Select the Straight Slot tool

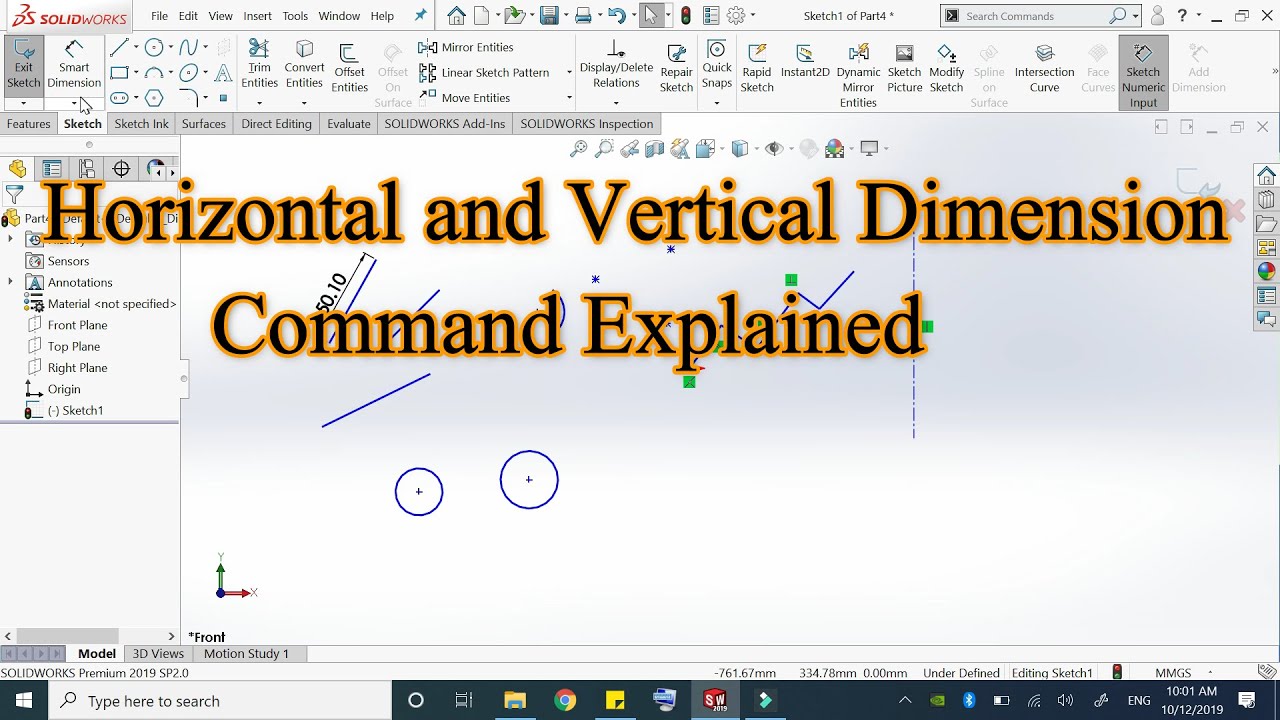click(x=119, y=98)
